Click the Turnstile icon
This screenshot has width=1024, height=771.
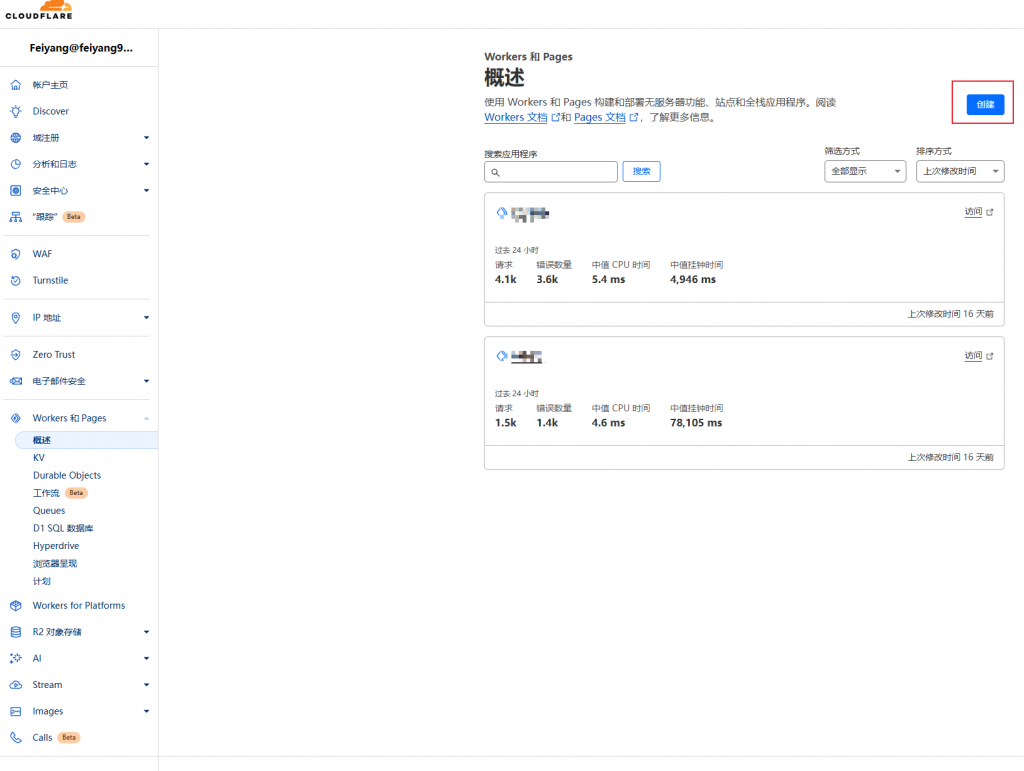coord(16,280)
